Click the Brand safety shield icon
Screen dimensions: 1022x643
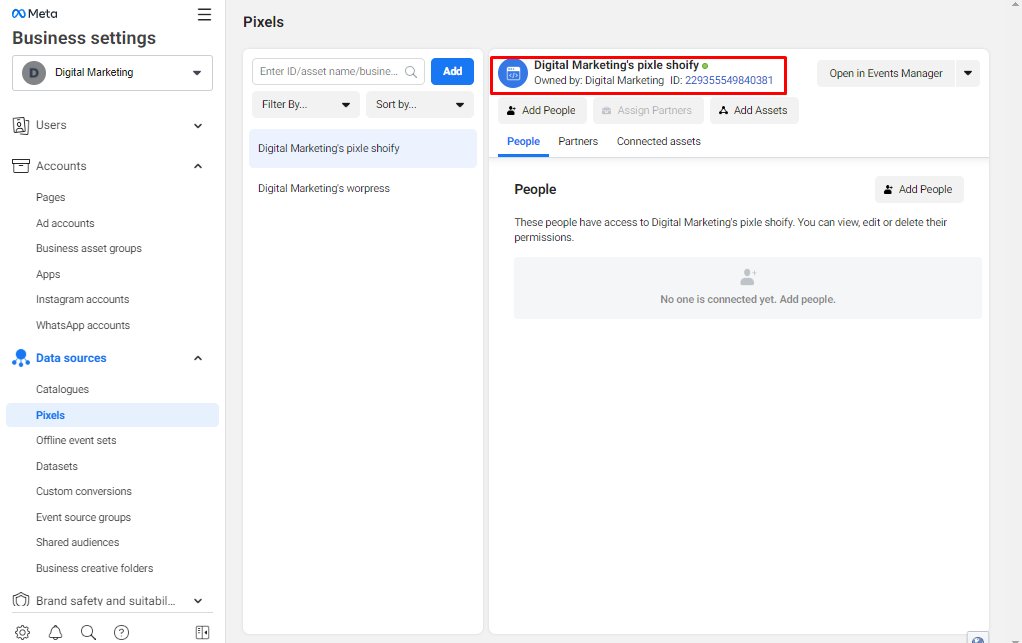21,599
